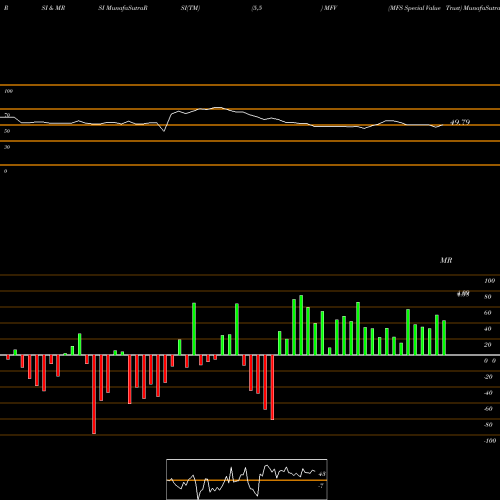Click the -100 label on the MR axis

pos(490,441)
